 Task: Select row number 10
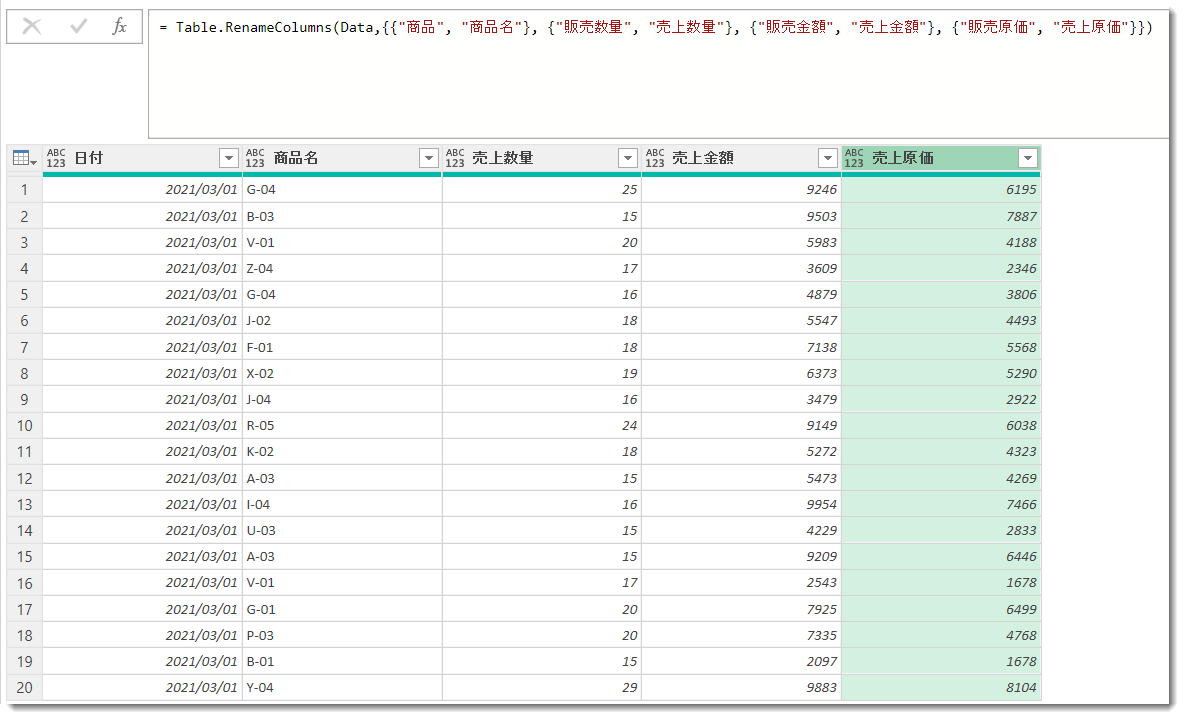point(24,425)
